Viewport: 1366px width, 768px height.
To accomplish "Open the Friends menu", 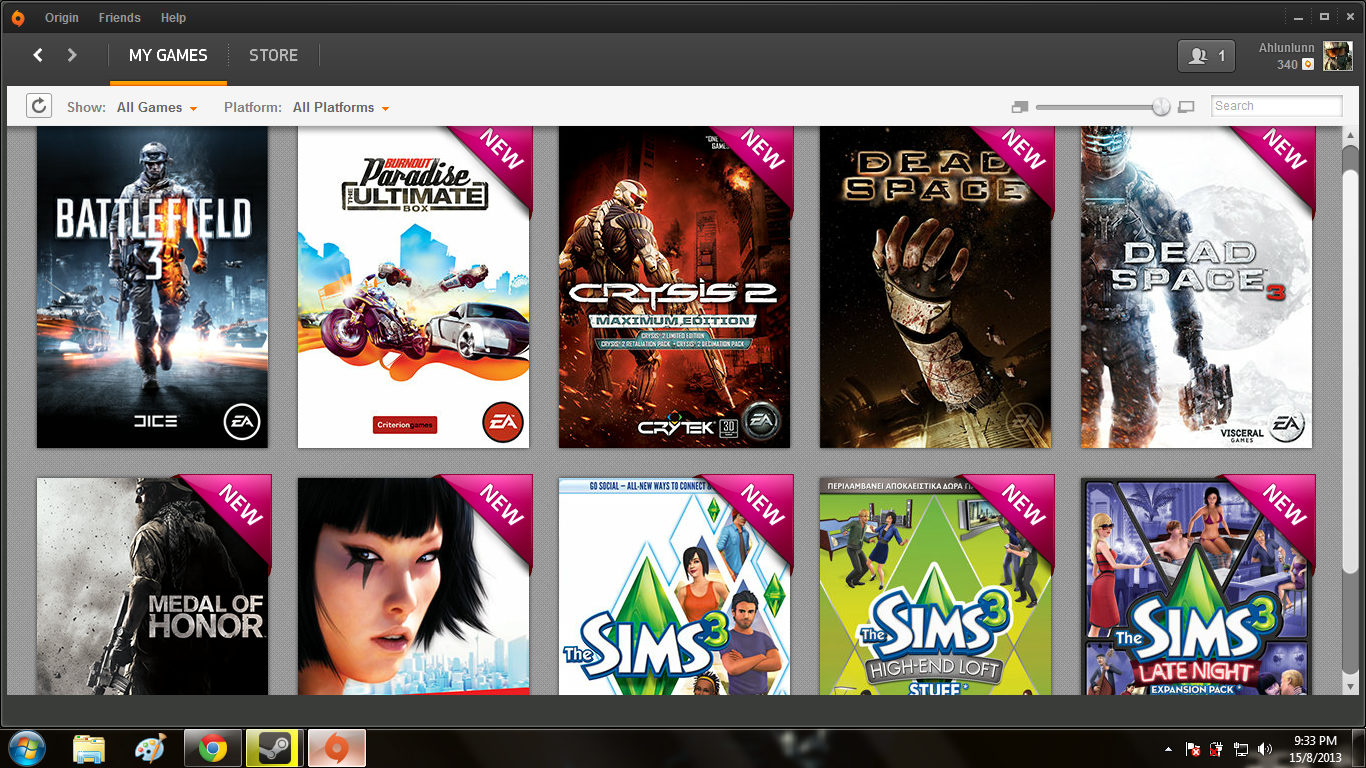I will pos(120,18).
